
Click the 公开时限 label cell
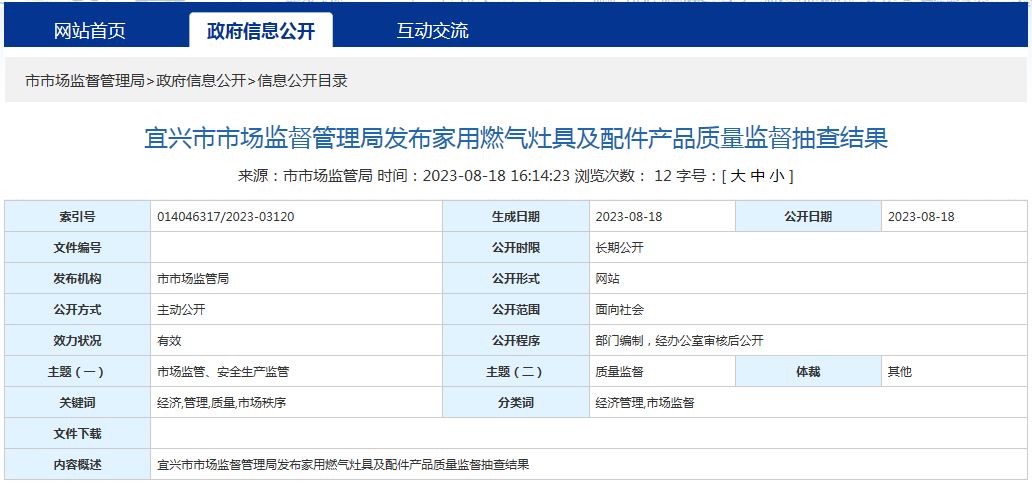pos(516,247)
